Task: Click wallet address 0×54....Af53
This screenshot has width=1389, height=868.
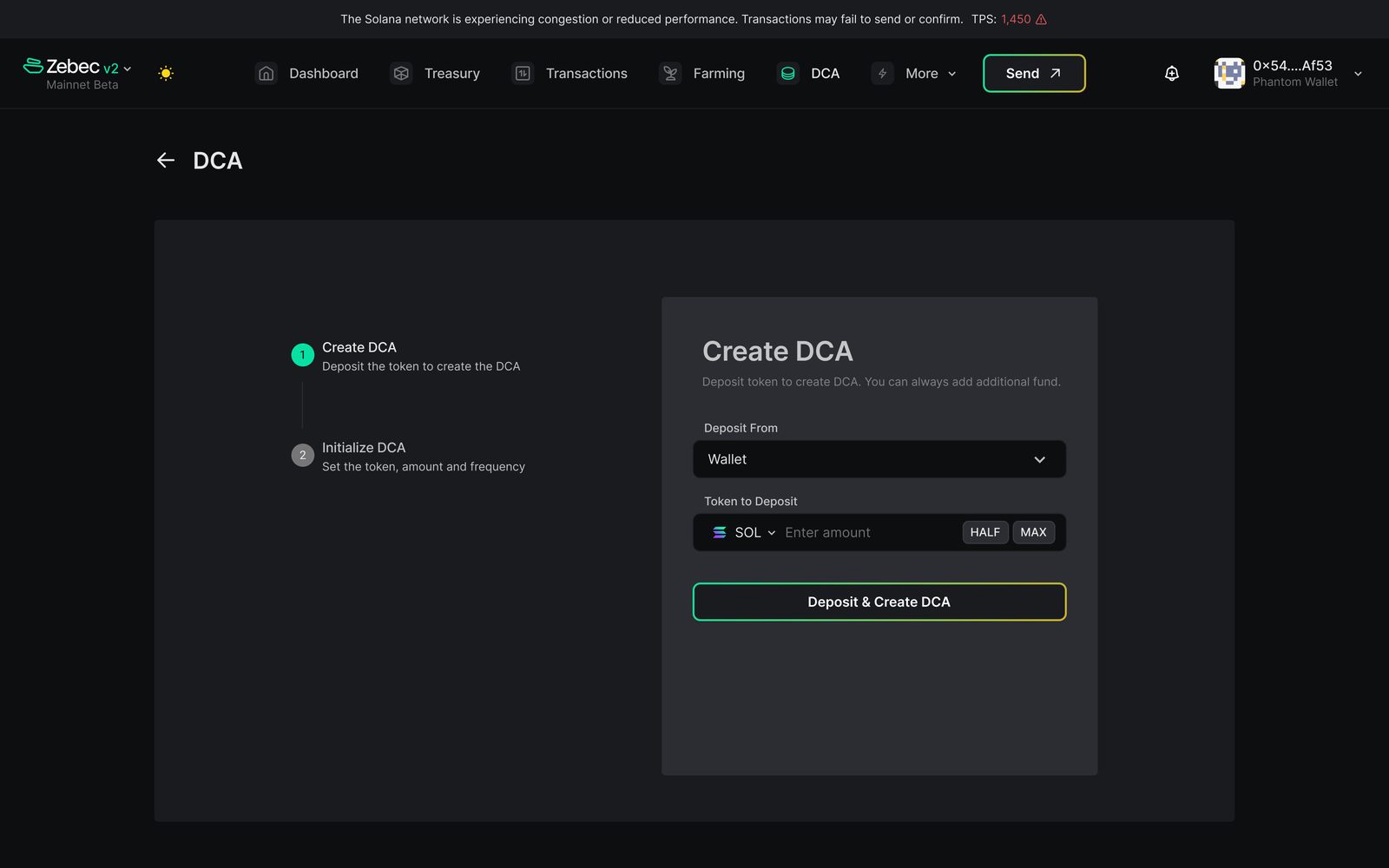Action: [1292, 66]
